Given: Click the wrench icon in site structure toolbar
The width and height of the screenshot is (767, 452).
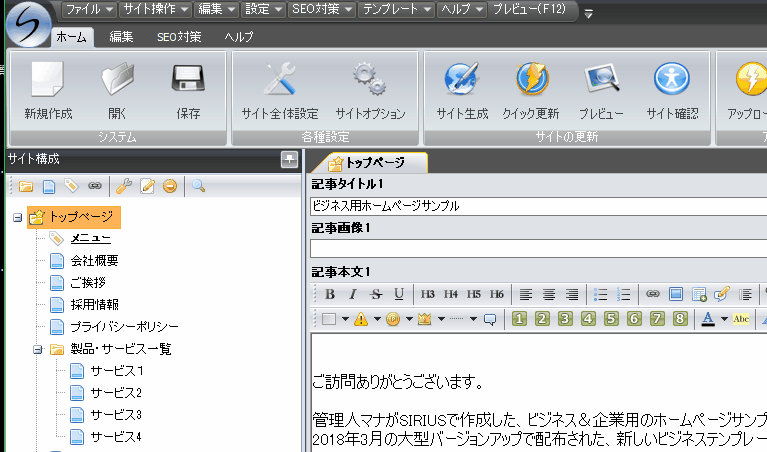Looking at the screenshot, I should click(124, 186).
